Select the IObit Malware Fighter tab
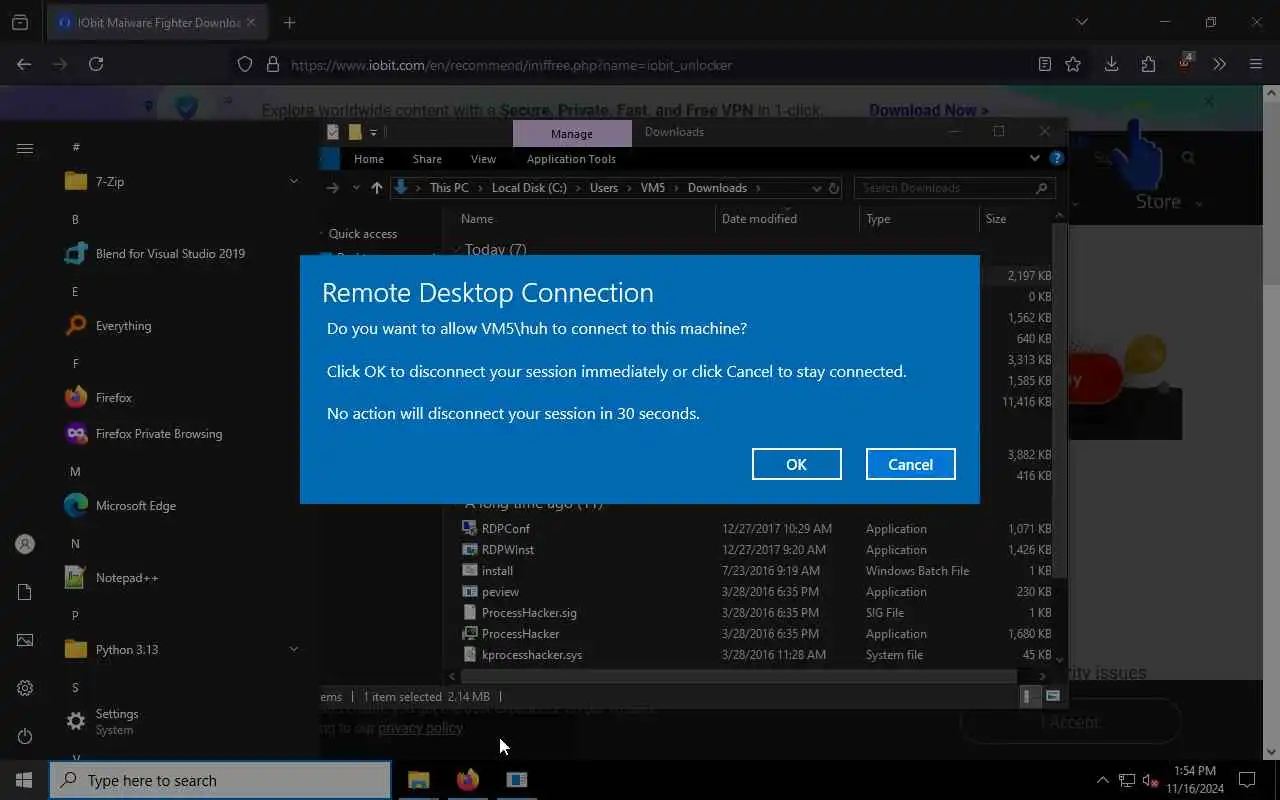Screen dimensions: 1280x800 (x=157, y=22)
